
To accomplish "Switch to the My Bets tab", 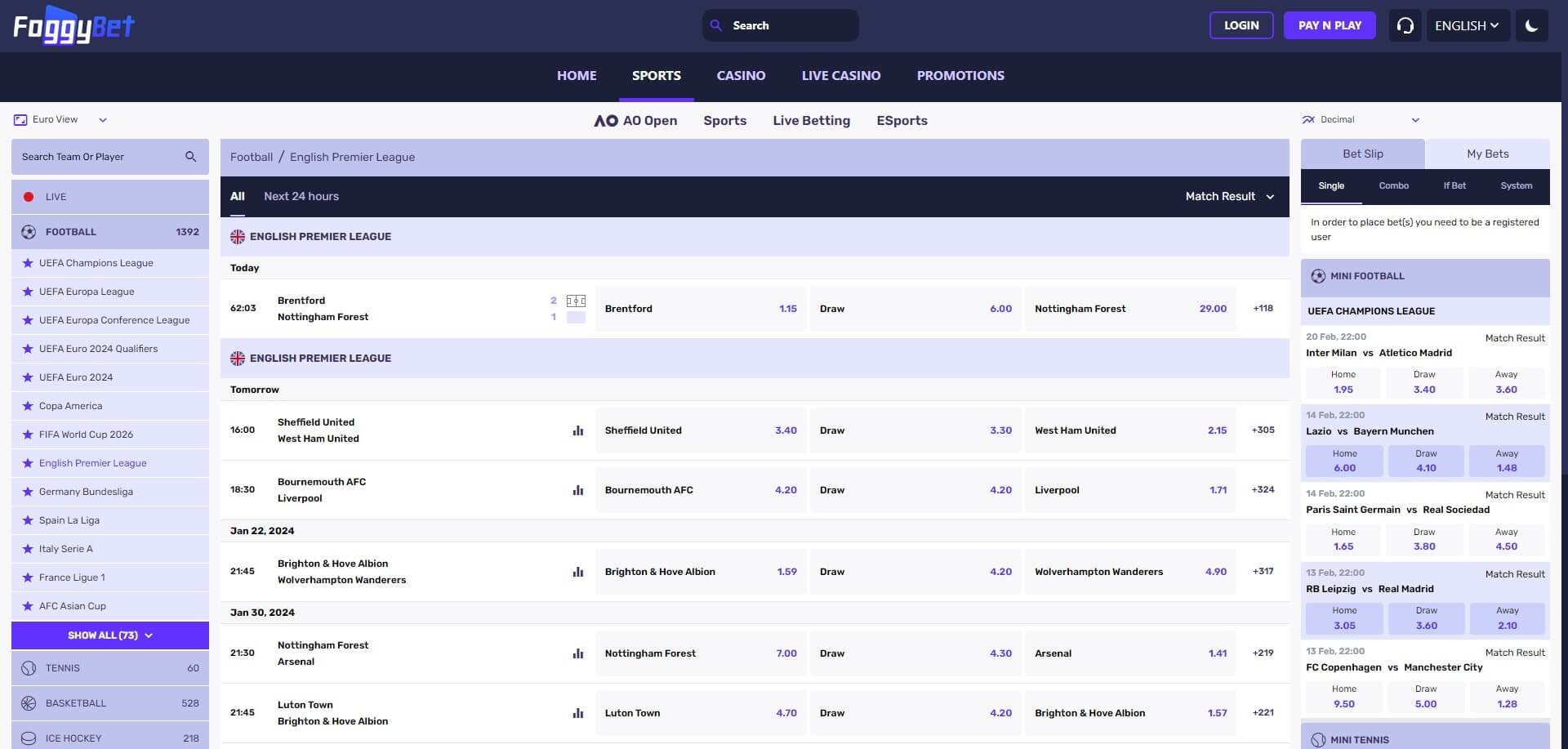I will pyautogui.click(x=1488, y=154).
